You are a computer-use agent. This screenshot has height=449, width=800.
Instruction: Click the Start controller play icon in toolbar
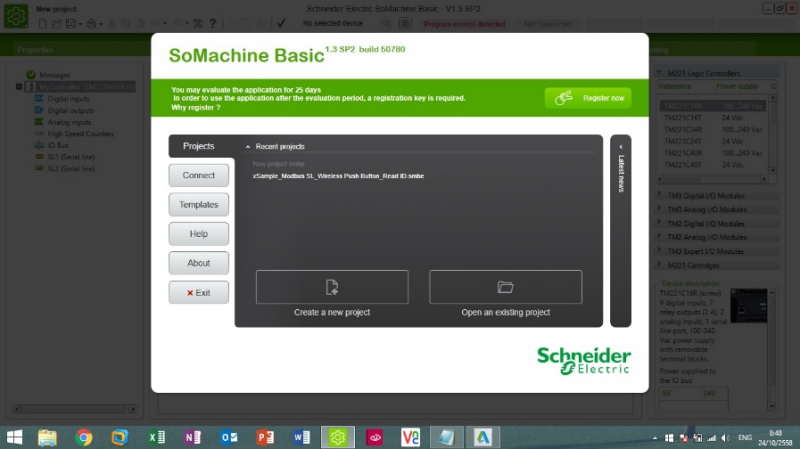[x=232, y=23]
